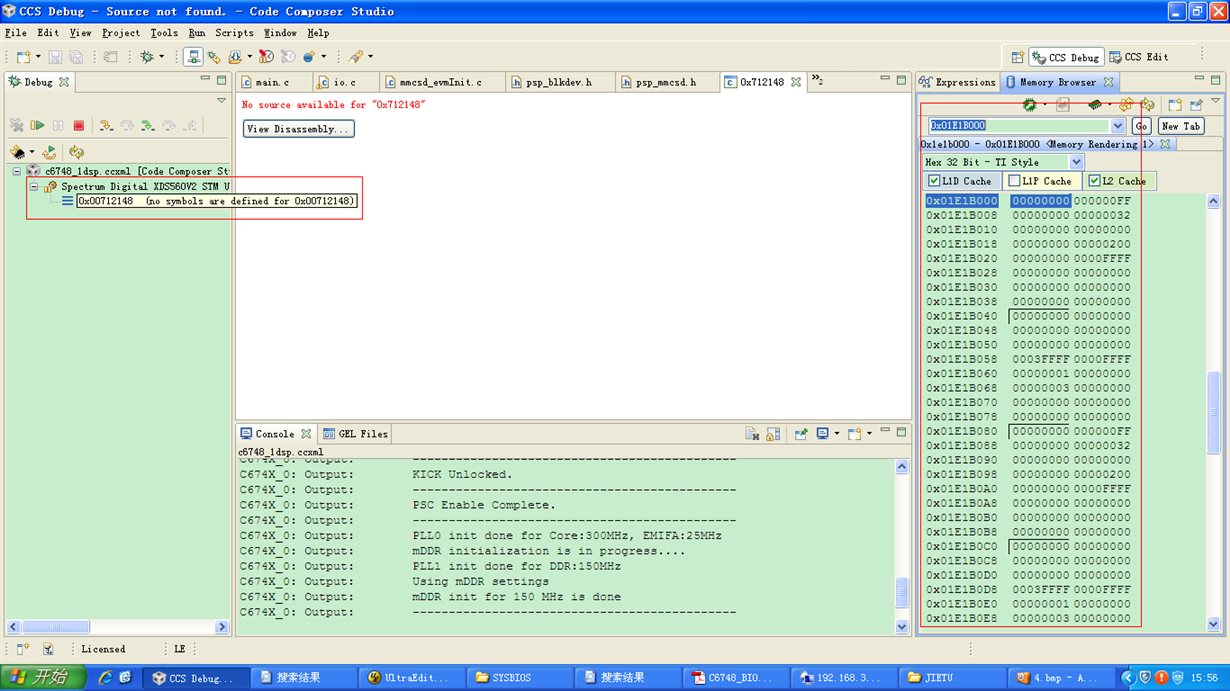Click the Open Perspective icon

point(1017,58)
